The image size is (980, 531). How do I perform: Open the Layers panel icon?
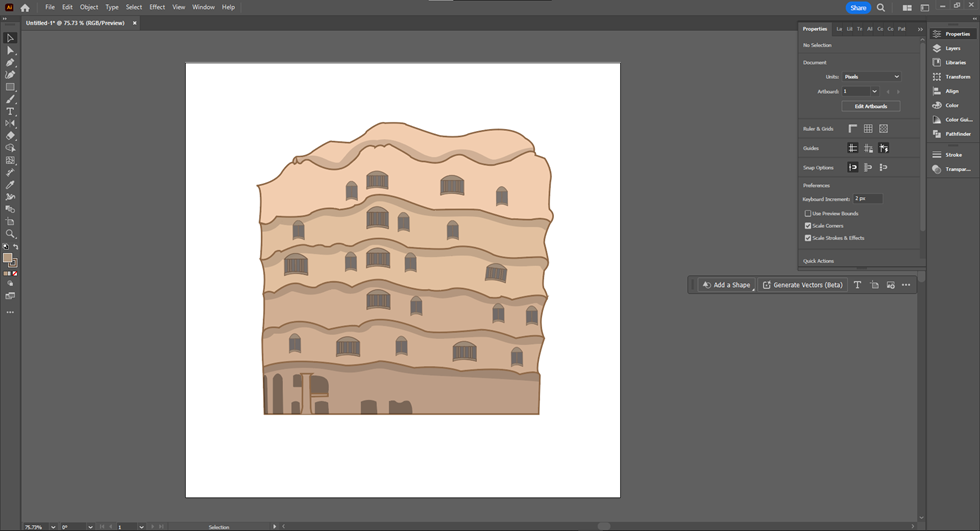(x=937, y=48)
